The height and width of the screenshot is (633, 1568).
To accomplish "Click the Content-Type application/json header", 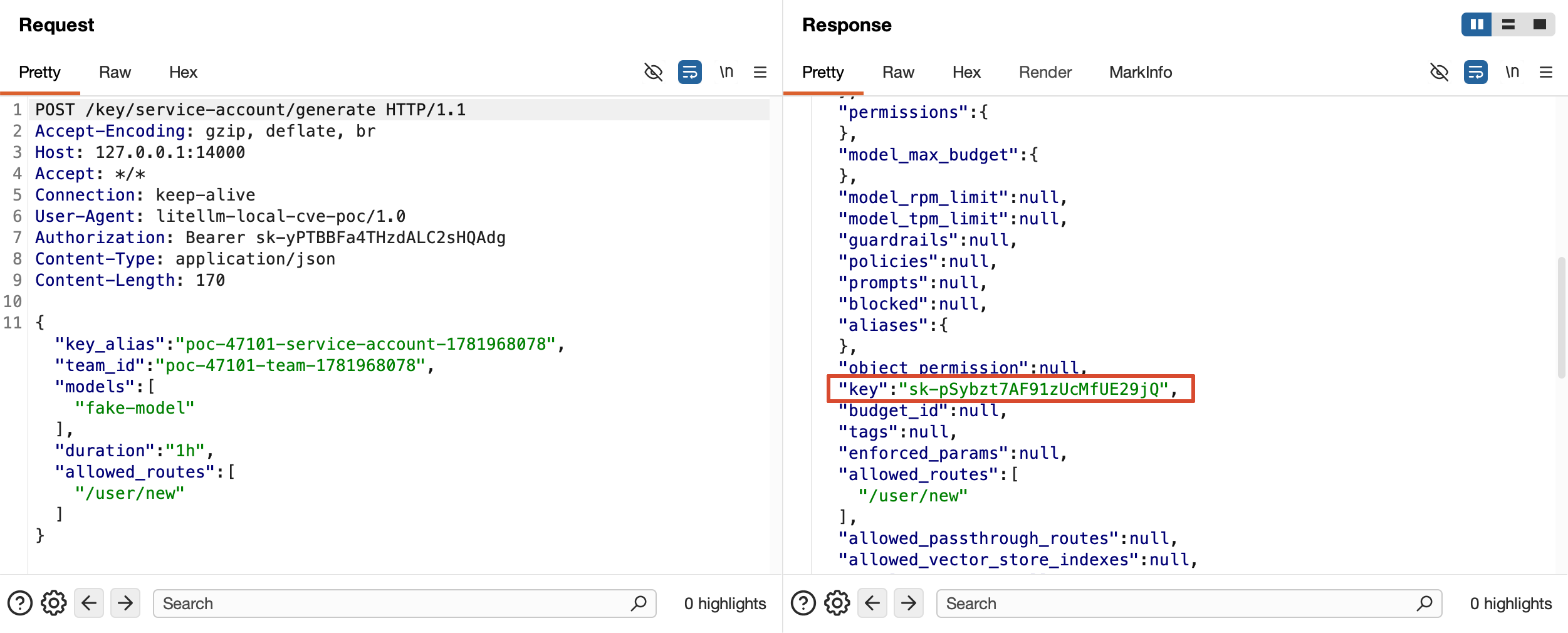I will click(186, 259).
